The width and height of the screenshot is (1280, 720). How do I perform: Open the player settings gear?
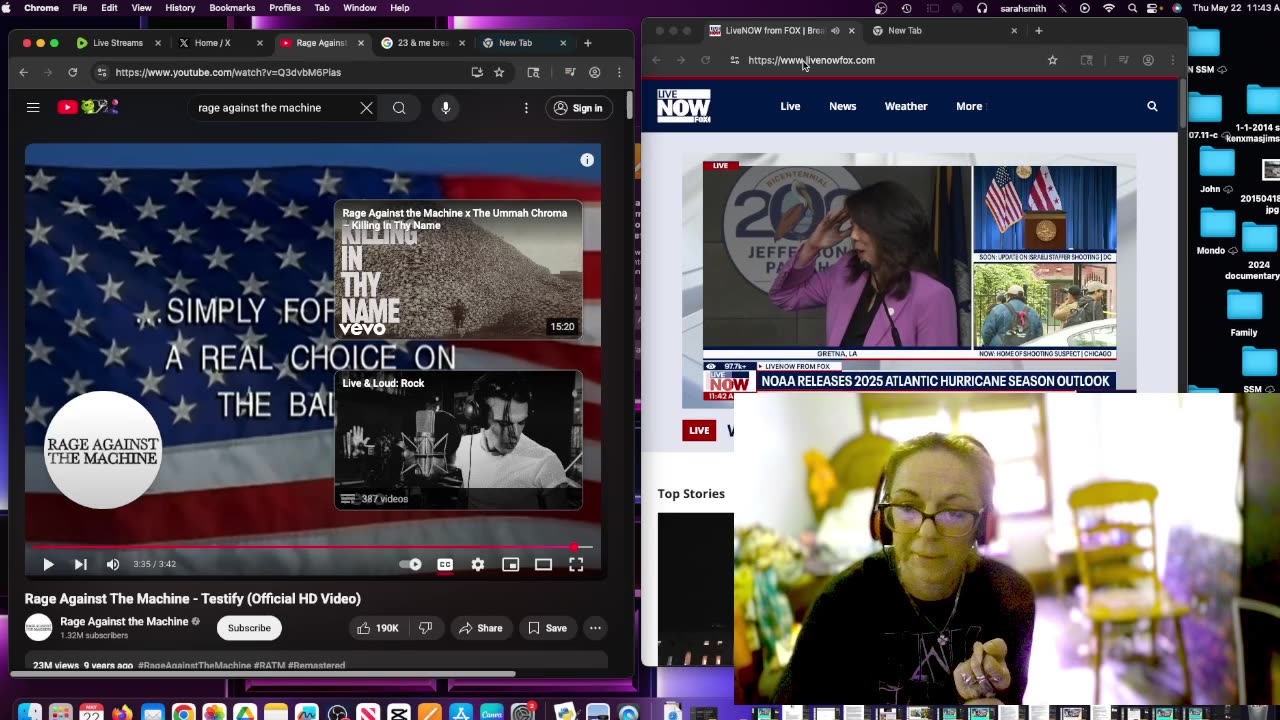tap(478, 564)
